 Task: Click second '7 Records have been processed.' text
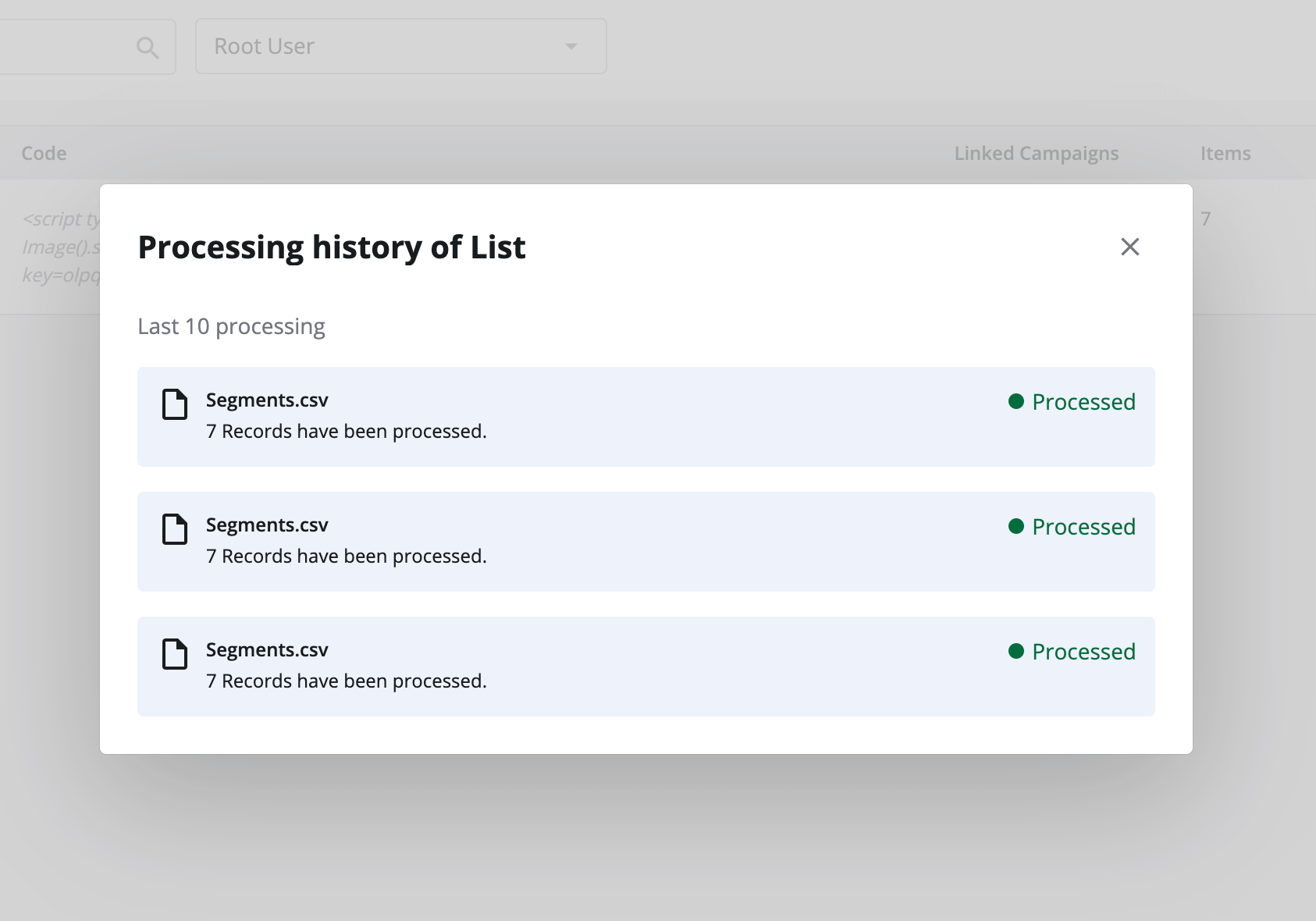(347, 557)
